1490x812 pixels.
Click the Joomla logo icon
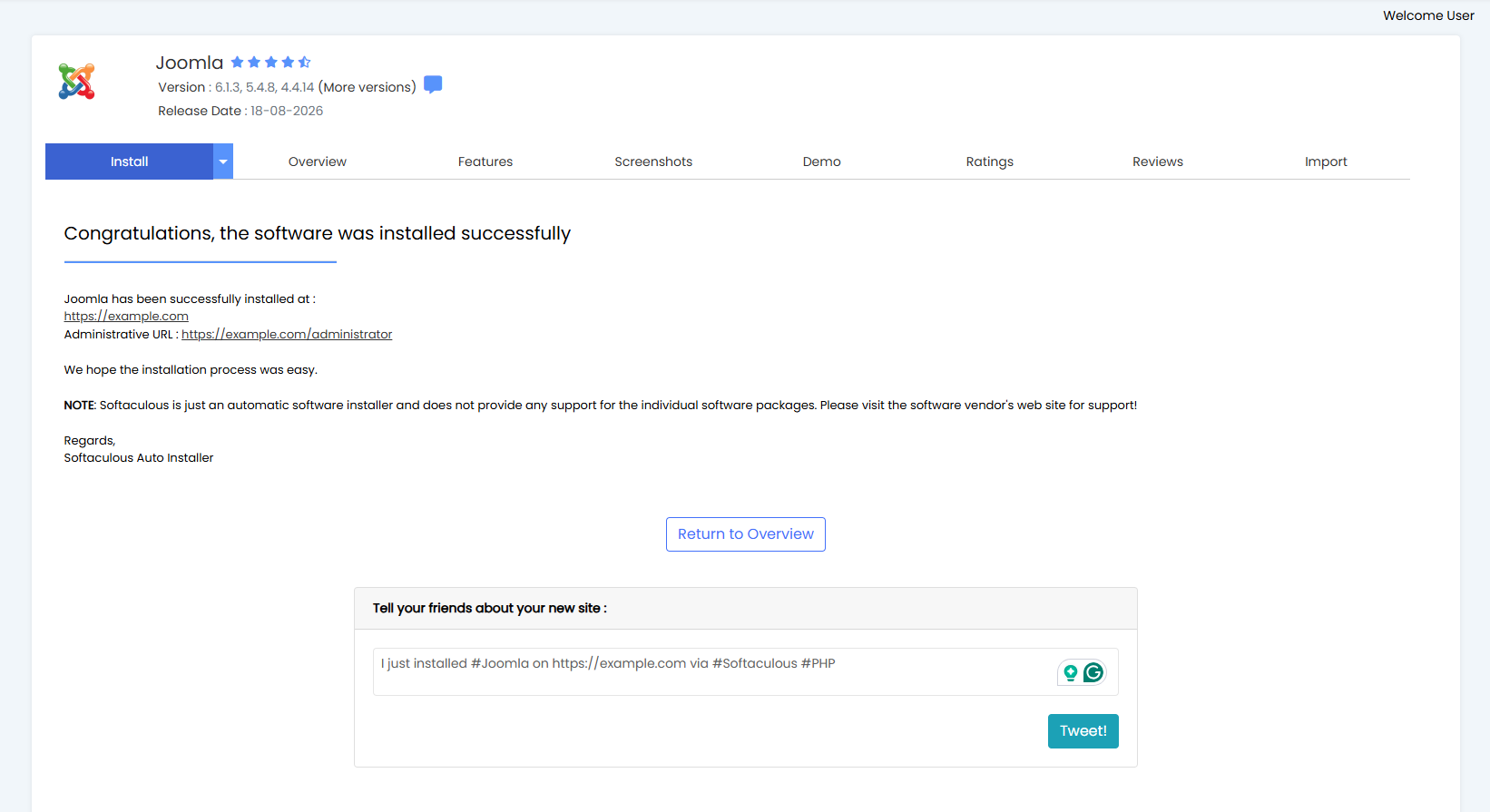[x=77, y=82]
